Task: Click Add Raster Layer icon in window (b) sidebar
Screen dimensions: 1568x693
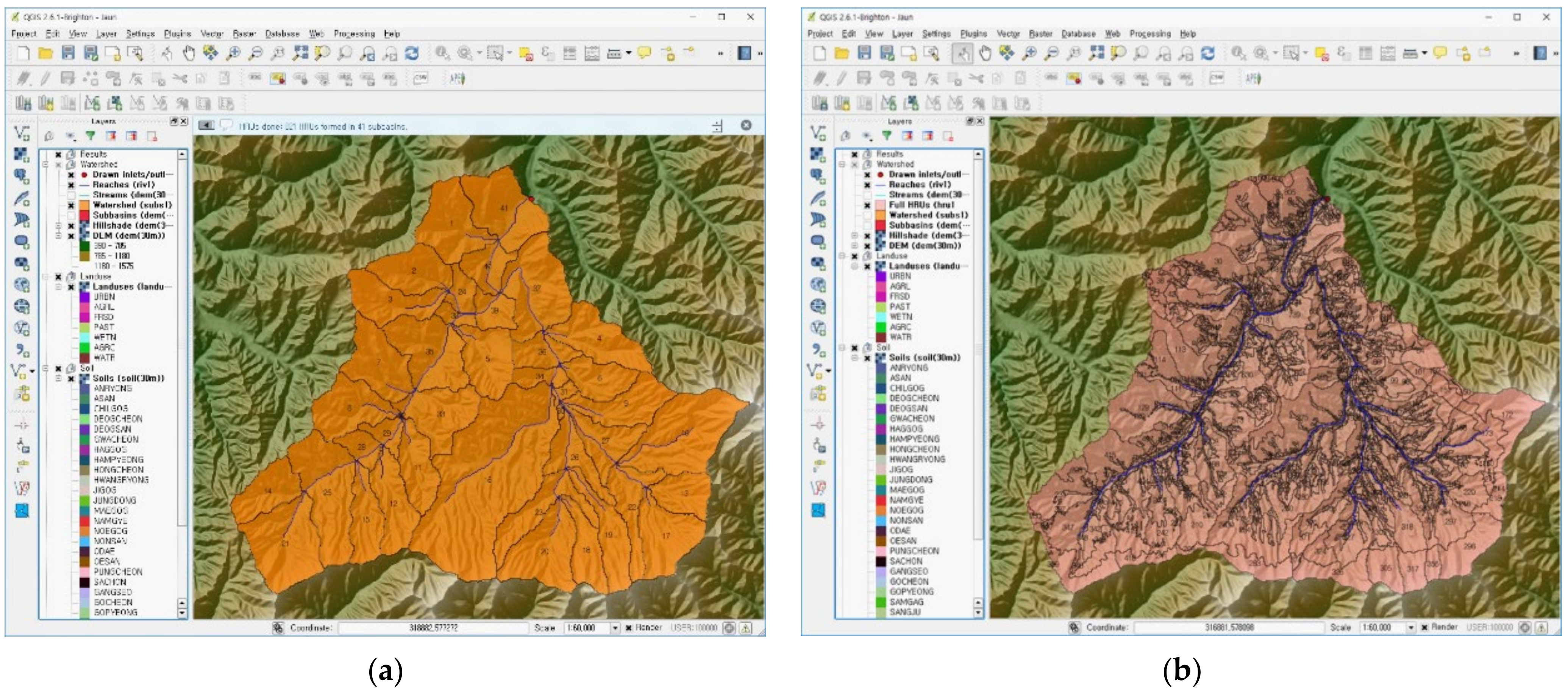Action: coord(818,155)
